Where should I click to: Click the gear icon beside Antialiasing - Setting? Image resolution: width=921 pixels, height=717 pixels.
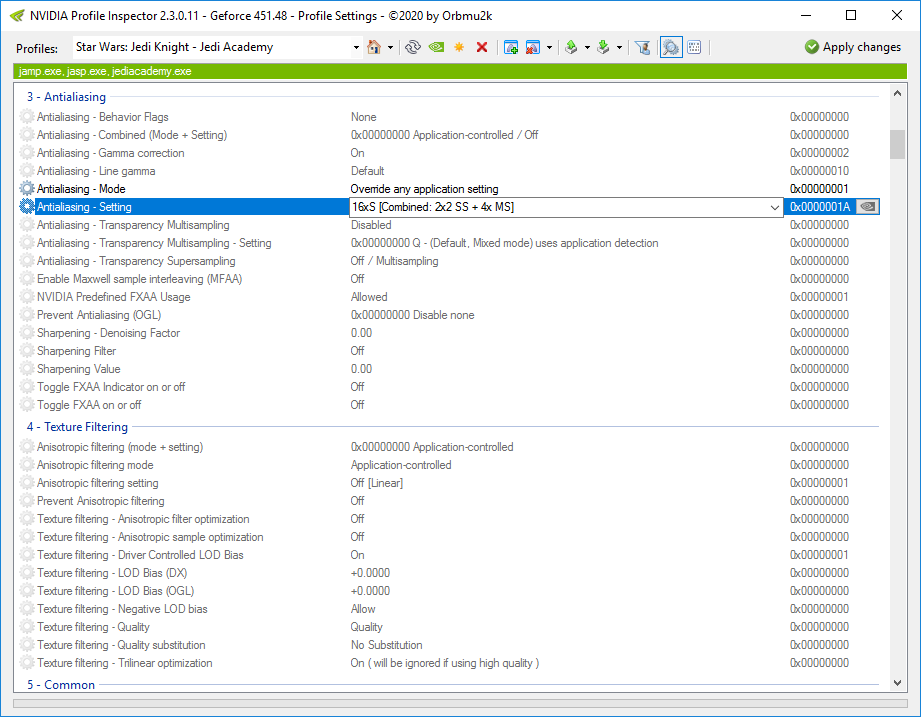27,207
